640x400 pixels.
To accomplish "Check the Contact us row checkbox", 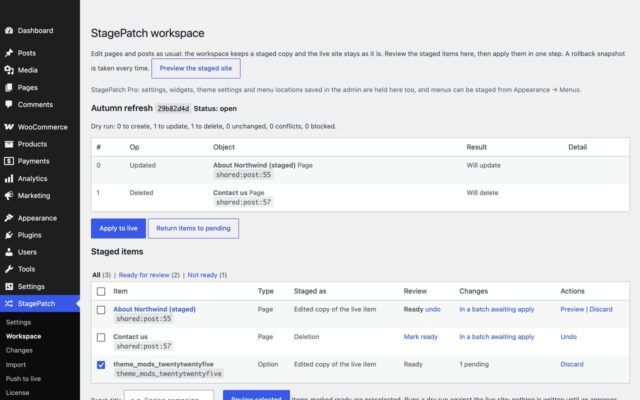I will (x=101, y=337).
